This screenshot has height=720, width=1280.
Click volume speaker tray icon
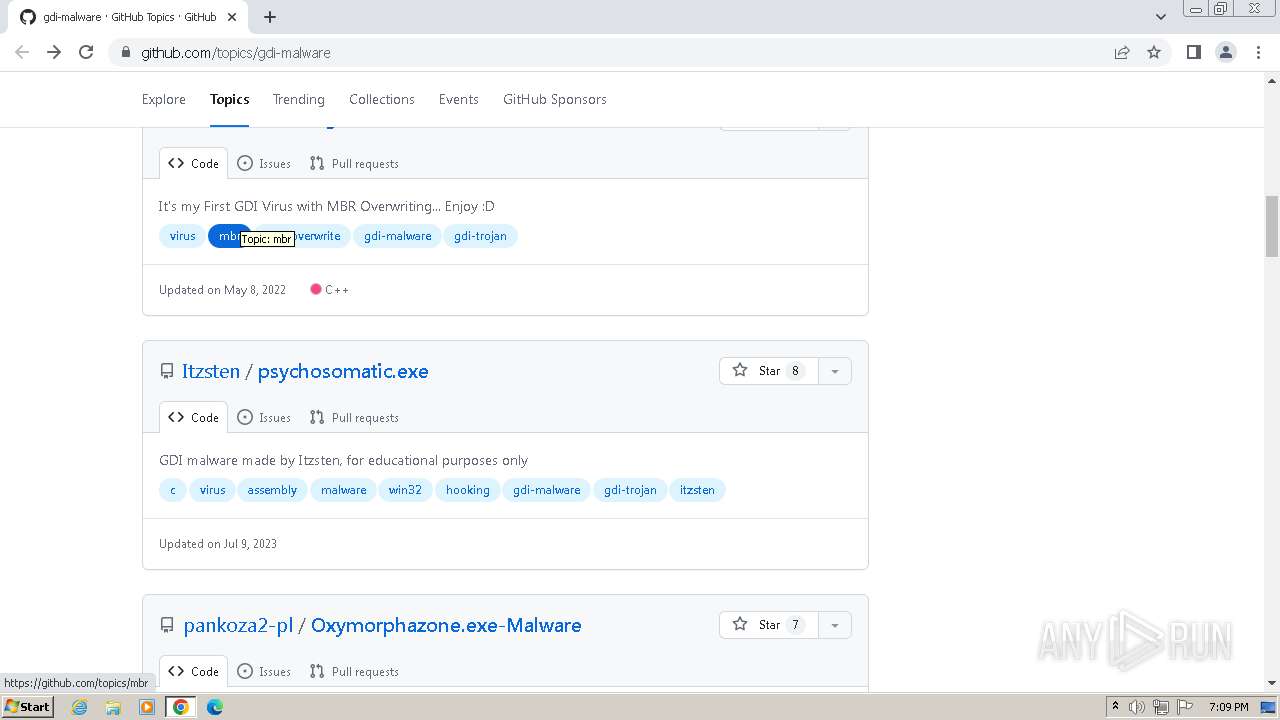pos(1137,707)
